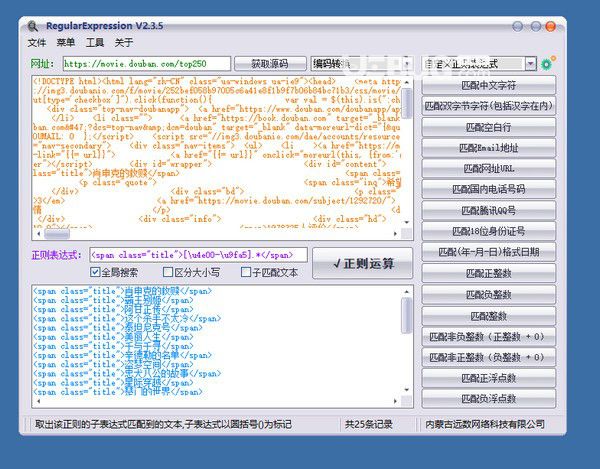Click the 匹配Email地址 button
This screenshot has height=469, width=600.
click(x=489, y=148)
